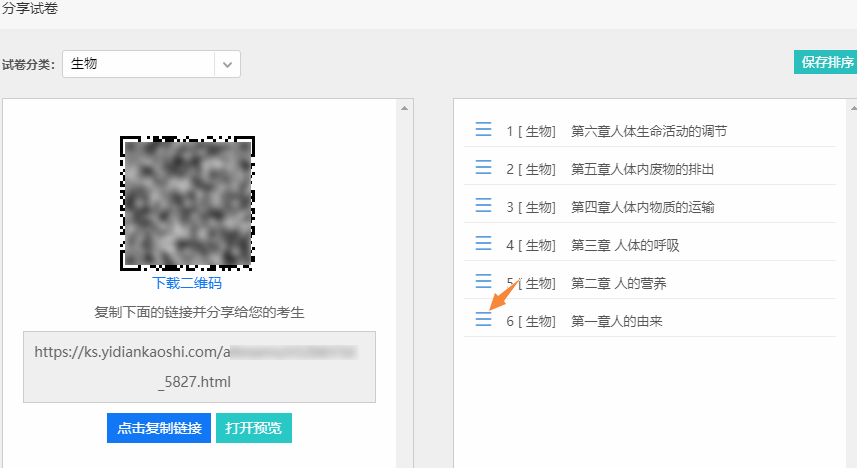
Task: Click the 生物 value in category box
Action: tap(84, 64)
